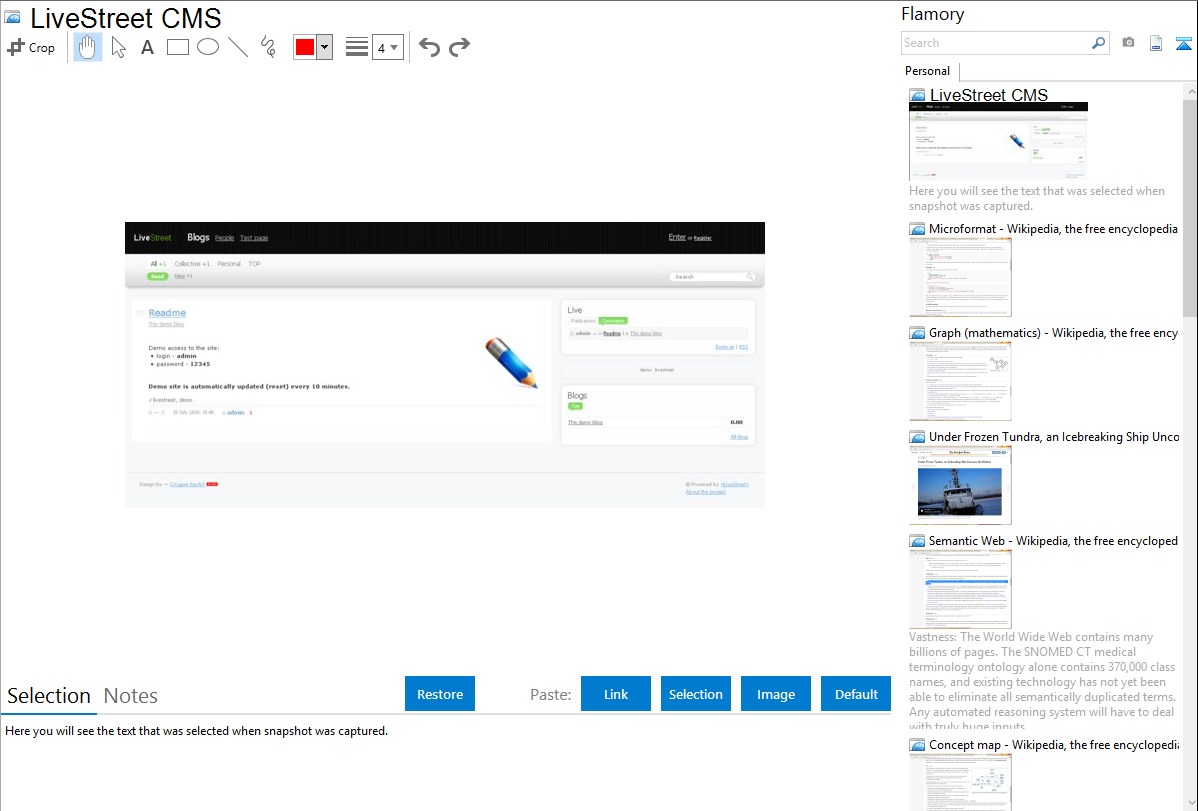Open the Under Frozen Tundra snapshot thumbnail

[960, 485]
